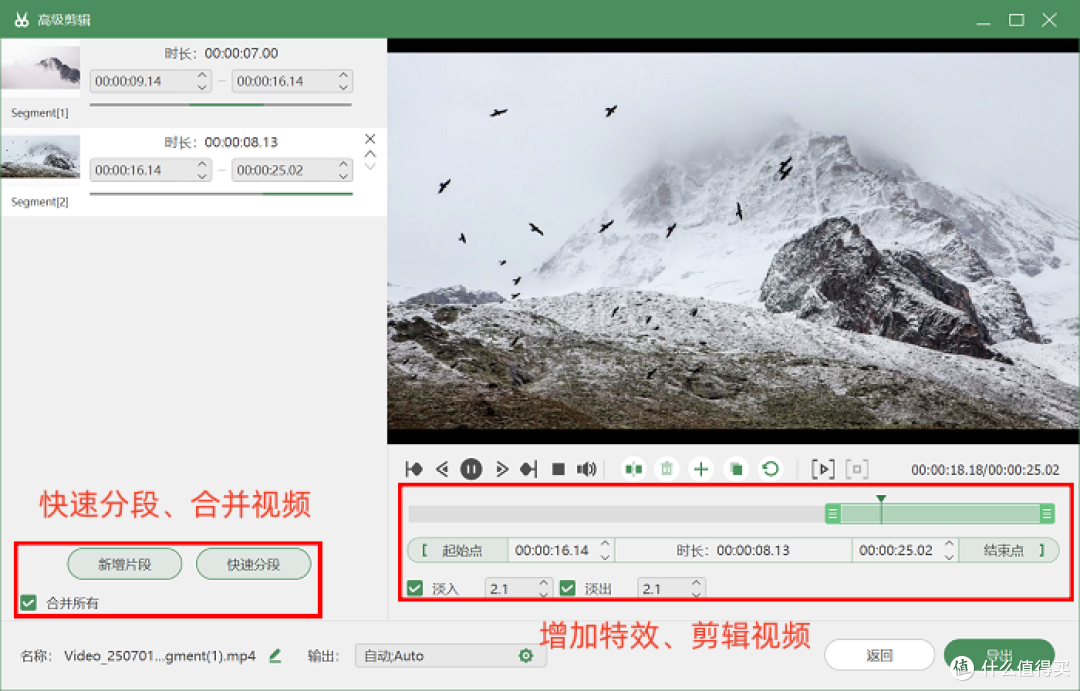The width and height of the screenshot is (1080, 691).
Task: Decrease Segment[1] end time 00:00:16.14
Action: (344, 87)
